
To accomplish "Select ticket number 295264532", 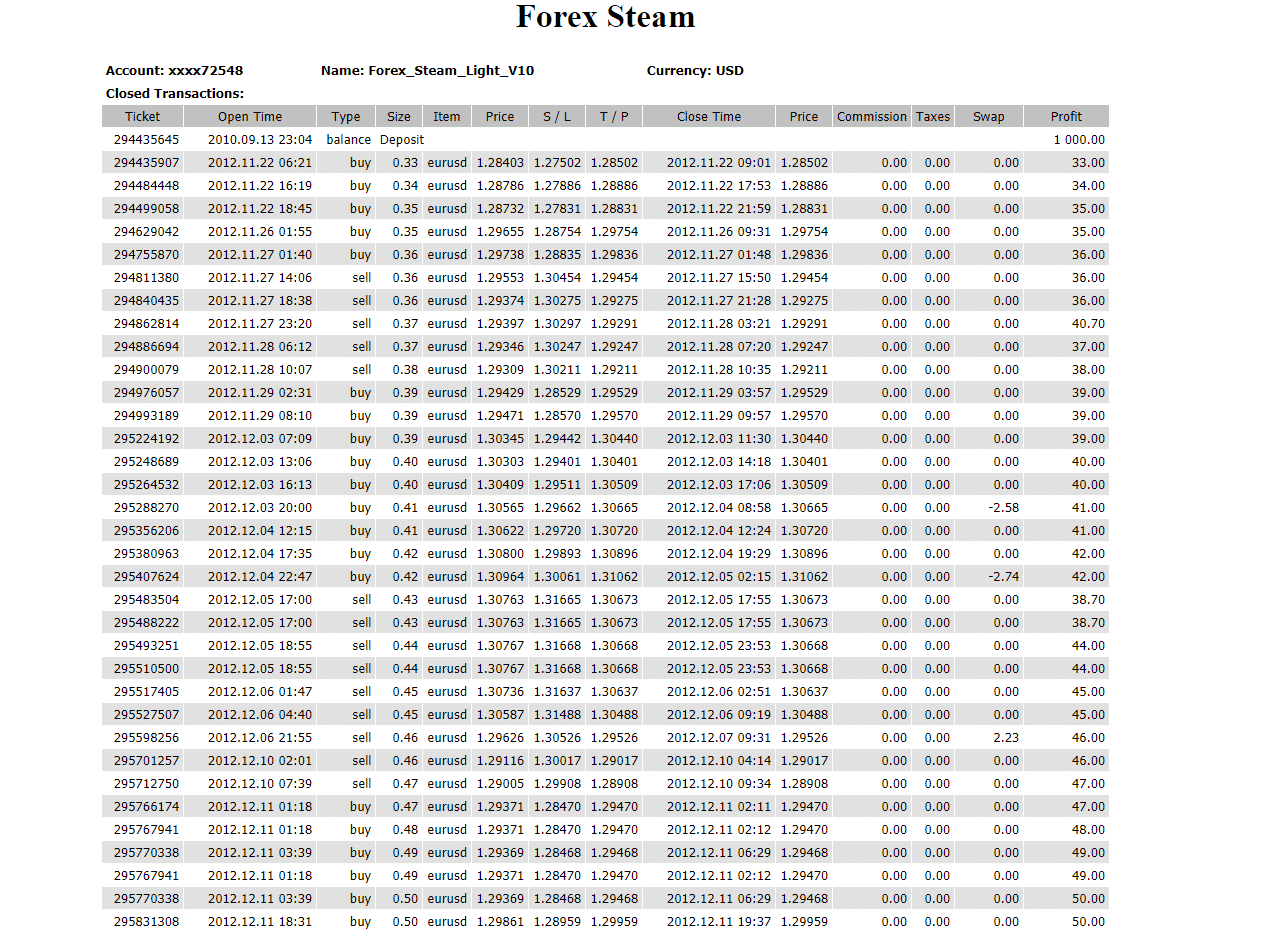I will point(146,485).
